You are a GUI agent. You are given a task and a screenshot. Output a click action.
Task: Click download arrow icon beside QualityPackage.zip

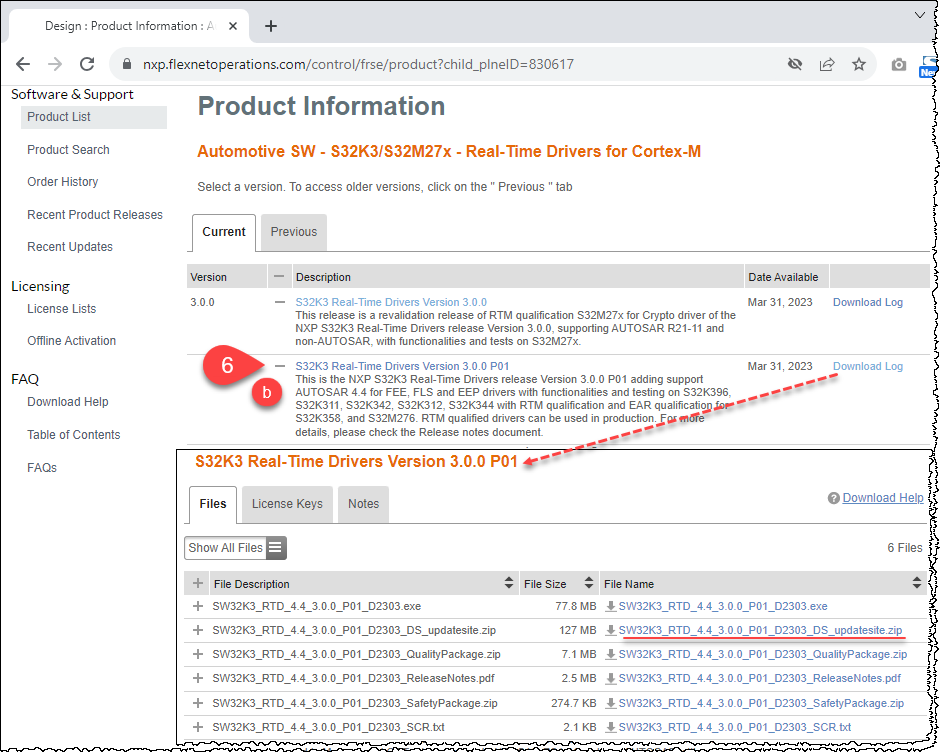tap(610, 654)
